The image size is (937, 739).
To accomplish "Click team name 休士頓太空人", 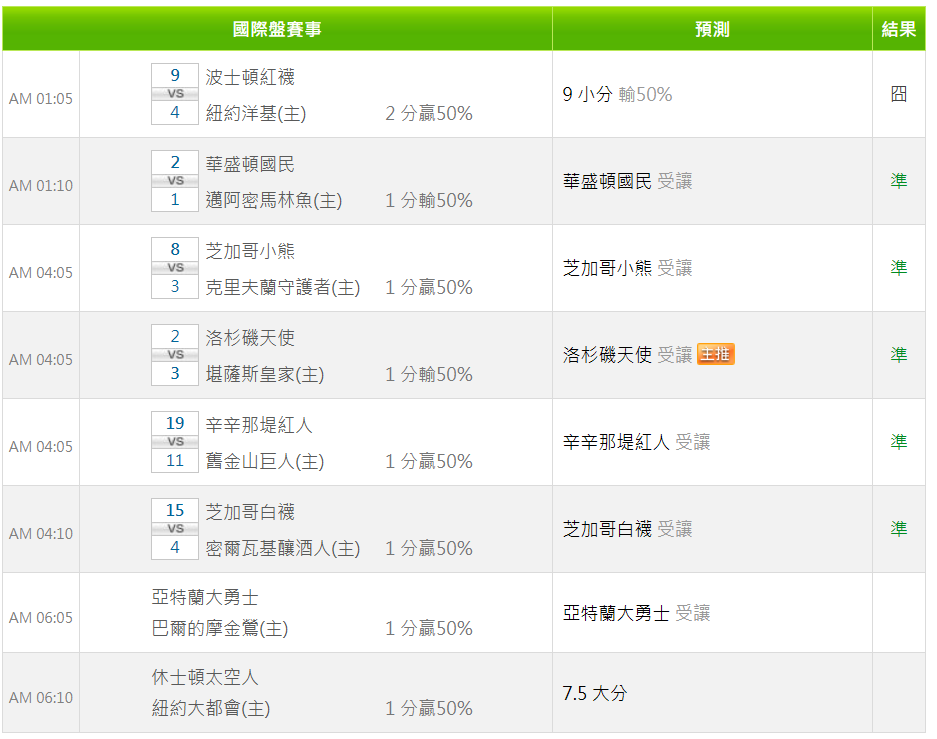I will (205, 677).
